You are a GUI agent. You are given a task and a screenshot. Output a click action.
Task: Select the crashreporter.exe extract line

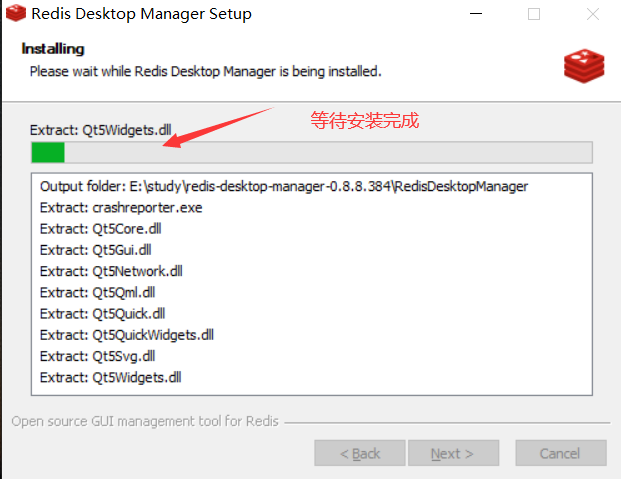[121, 208]
